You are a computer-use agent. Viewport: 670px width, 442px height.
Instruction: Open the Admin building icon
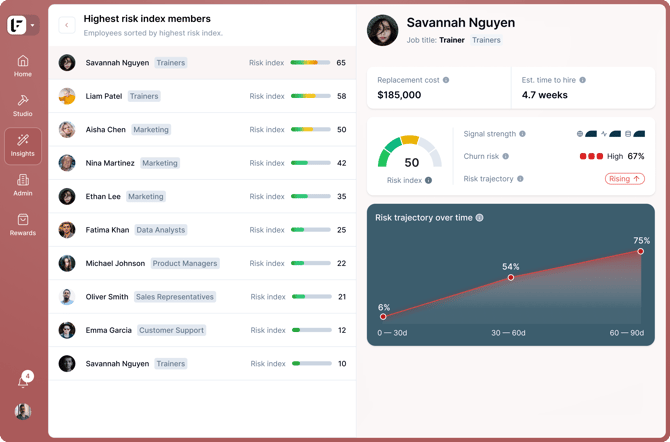tap(23, 180)
